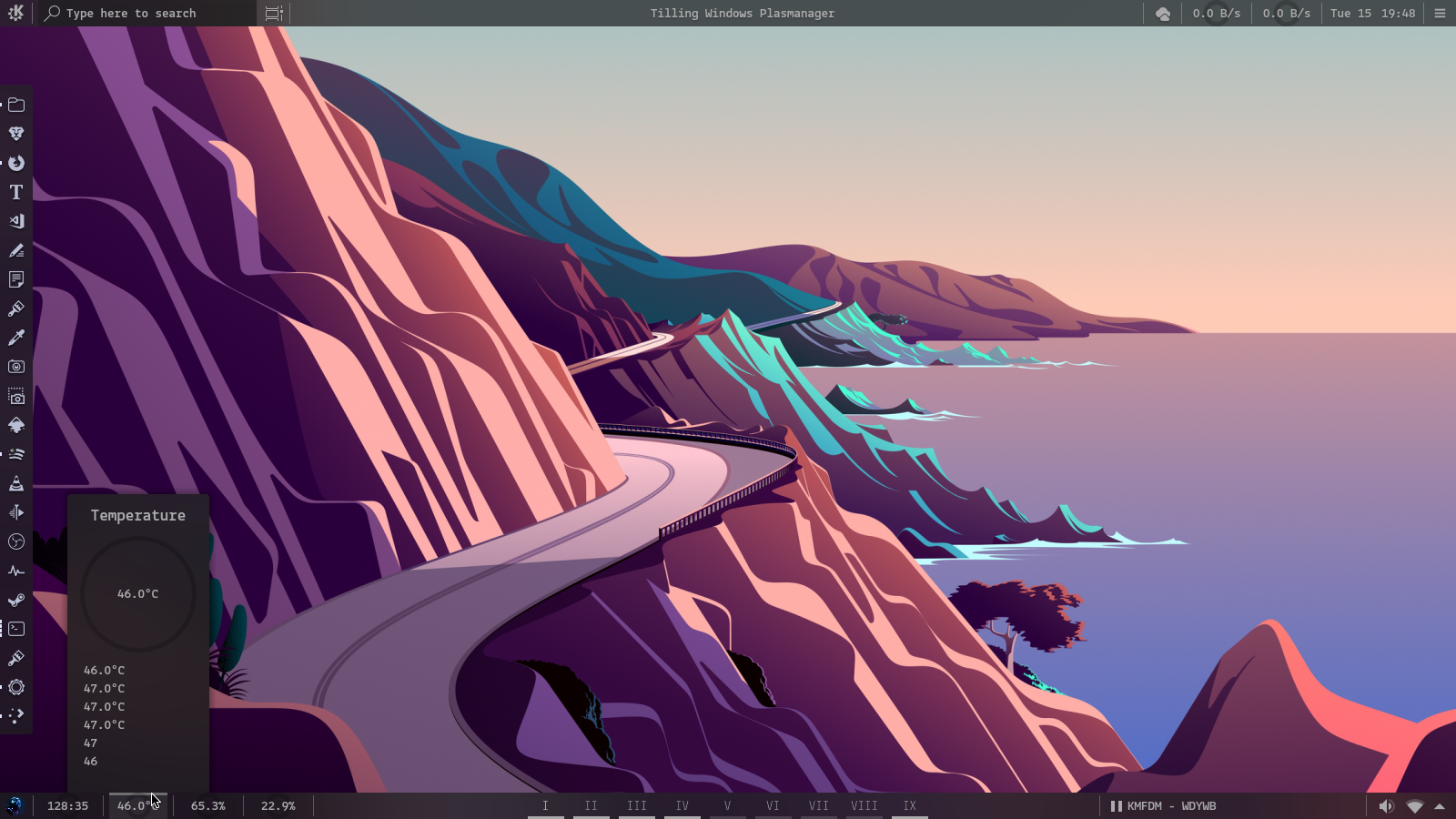The height and width of the screenshot is (819, 1456).
Task: Switch to virtual desktop VIII
Action: (x=864, y=806)
